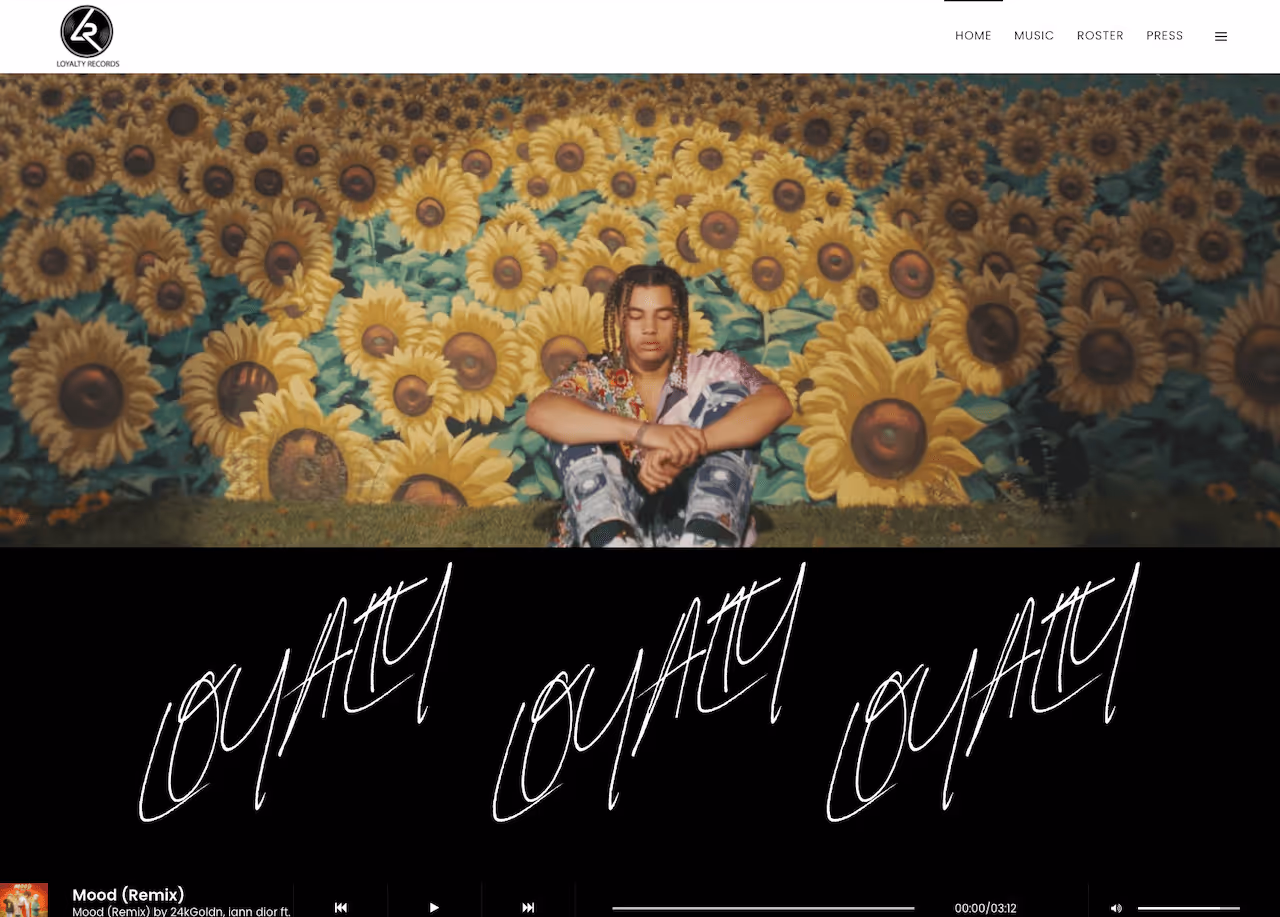Viewport: 1280px width, 917px height.
Task: Skip to the previous track
Action: [x=340, y=907]
